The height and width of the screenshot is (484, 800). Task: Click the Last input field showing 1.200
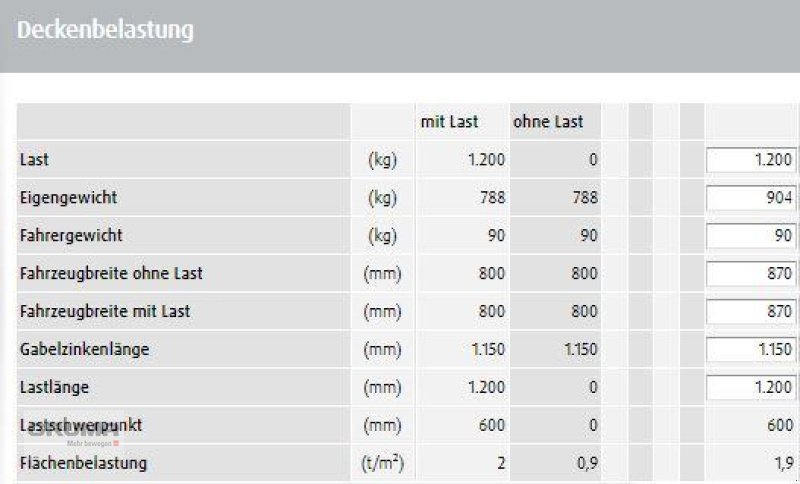coord(751,160)
